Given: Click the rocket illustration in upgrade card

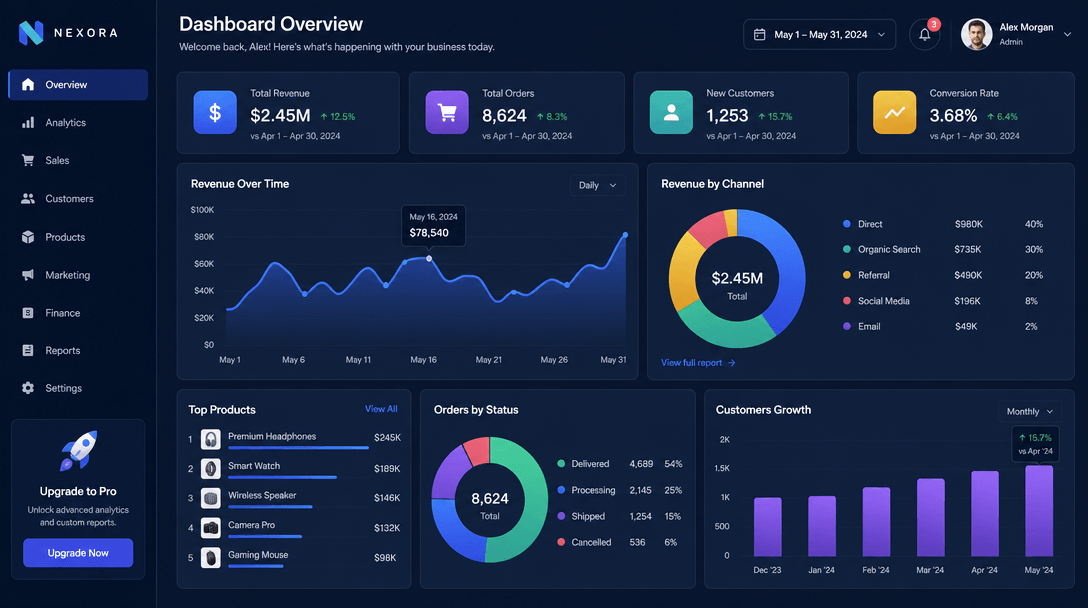Looking at the screenshot, I should tap(78, 450).
